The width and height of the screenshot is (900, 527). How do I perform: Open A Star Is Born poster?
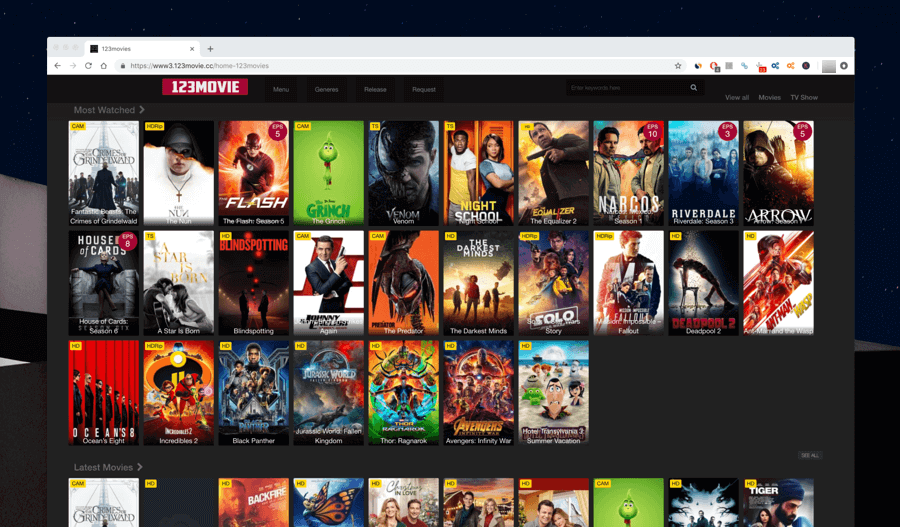(179, 283)
